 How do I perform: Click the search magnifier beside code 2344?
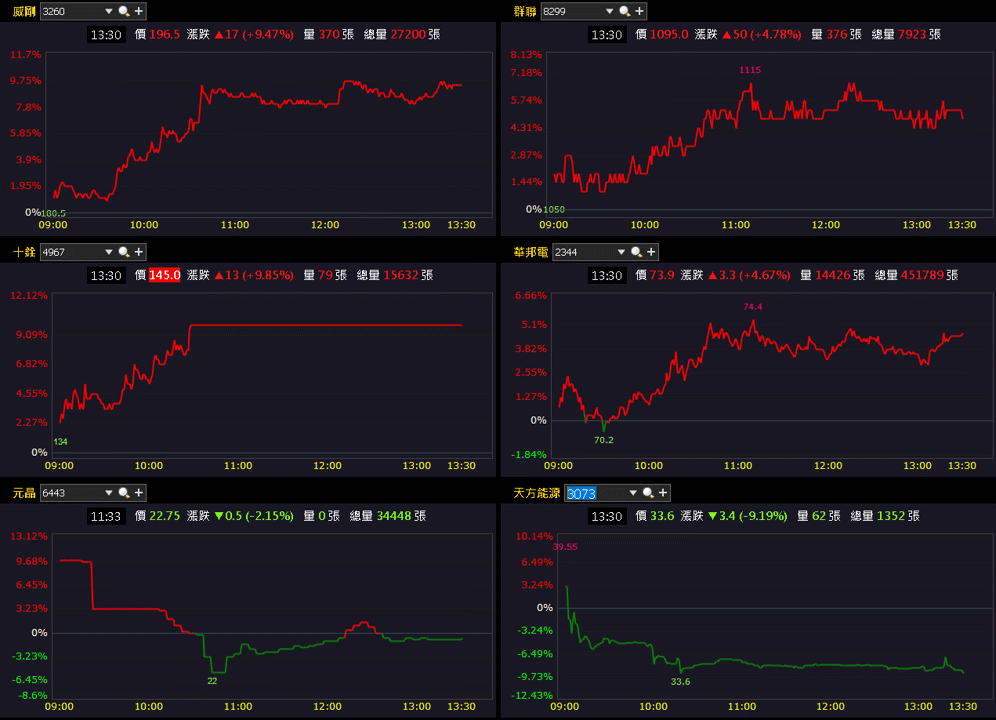[x=636, y=252]
